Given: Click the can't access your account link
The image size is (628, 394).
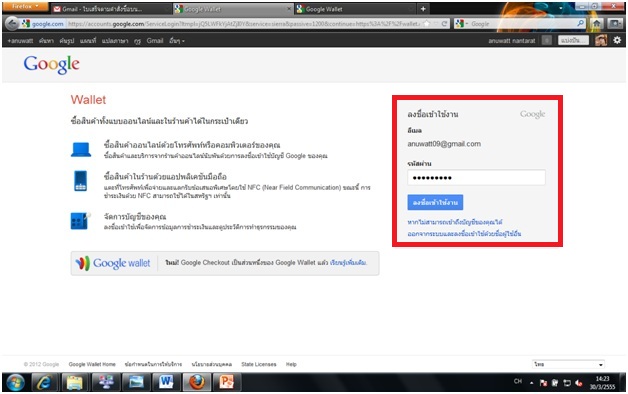Looking at the screenshot, I should [x=455, y=222].
